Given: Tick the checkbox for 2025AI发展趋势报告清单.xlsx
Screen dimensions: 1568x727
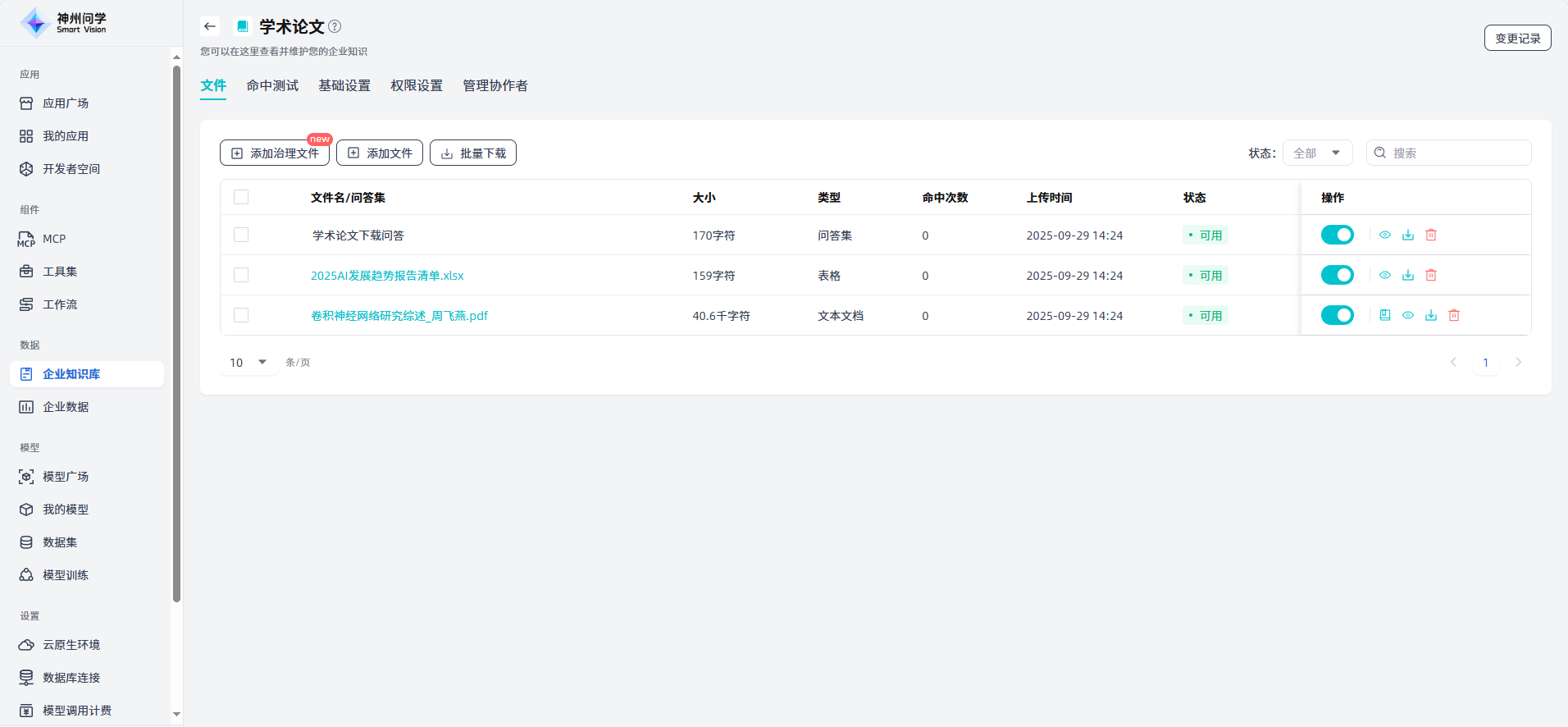Looking at the screenshot, I should (241, 275).
